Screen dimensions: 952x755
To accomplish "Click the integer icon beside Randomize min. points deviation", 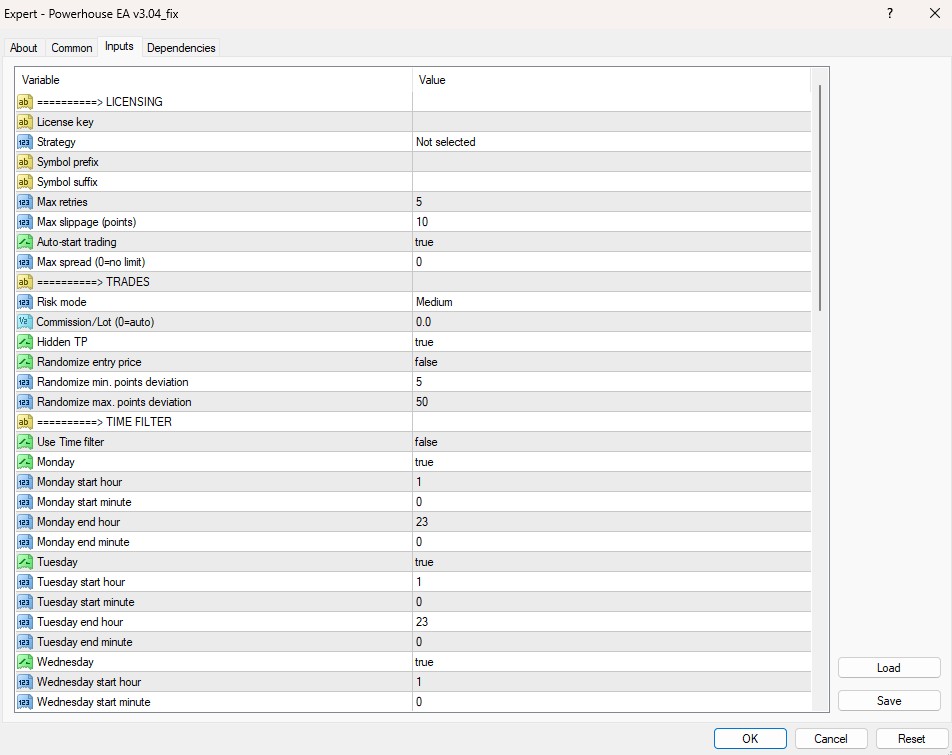I will pyautogui.click(x=24, y=382).
